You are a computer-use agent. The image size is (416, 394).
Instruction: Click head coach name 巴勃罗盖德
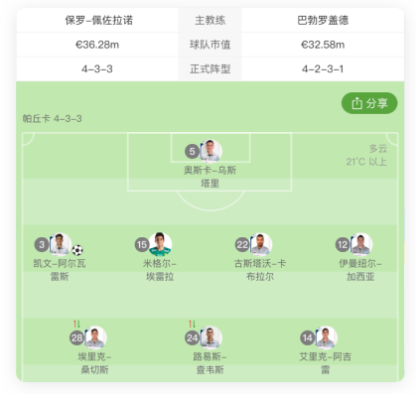[323, 20]
